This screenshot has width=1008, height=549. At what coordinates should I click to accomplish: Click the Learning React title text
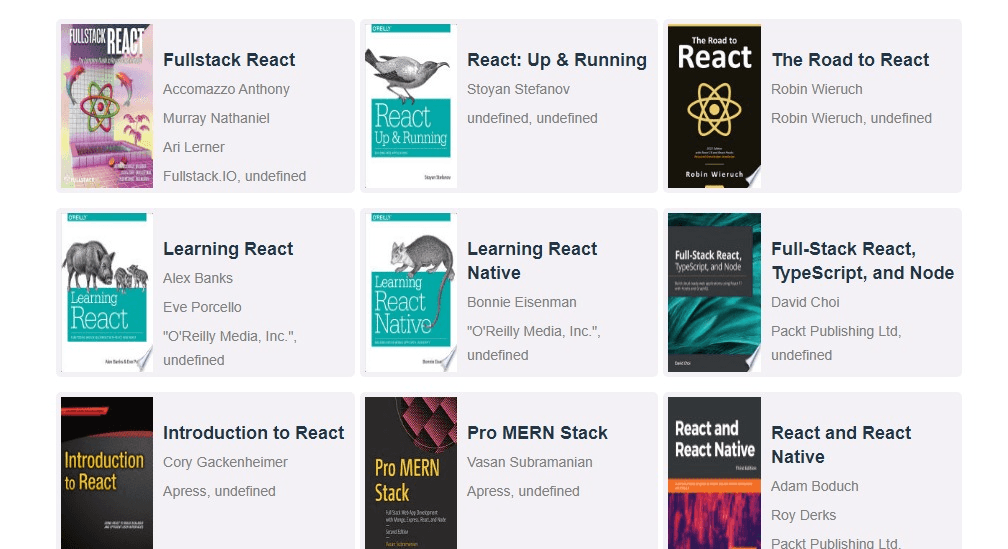coord(228,249)
